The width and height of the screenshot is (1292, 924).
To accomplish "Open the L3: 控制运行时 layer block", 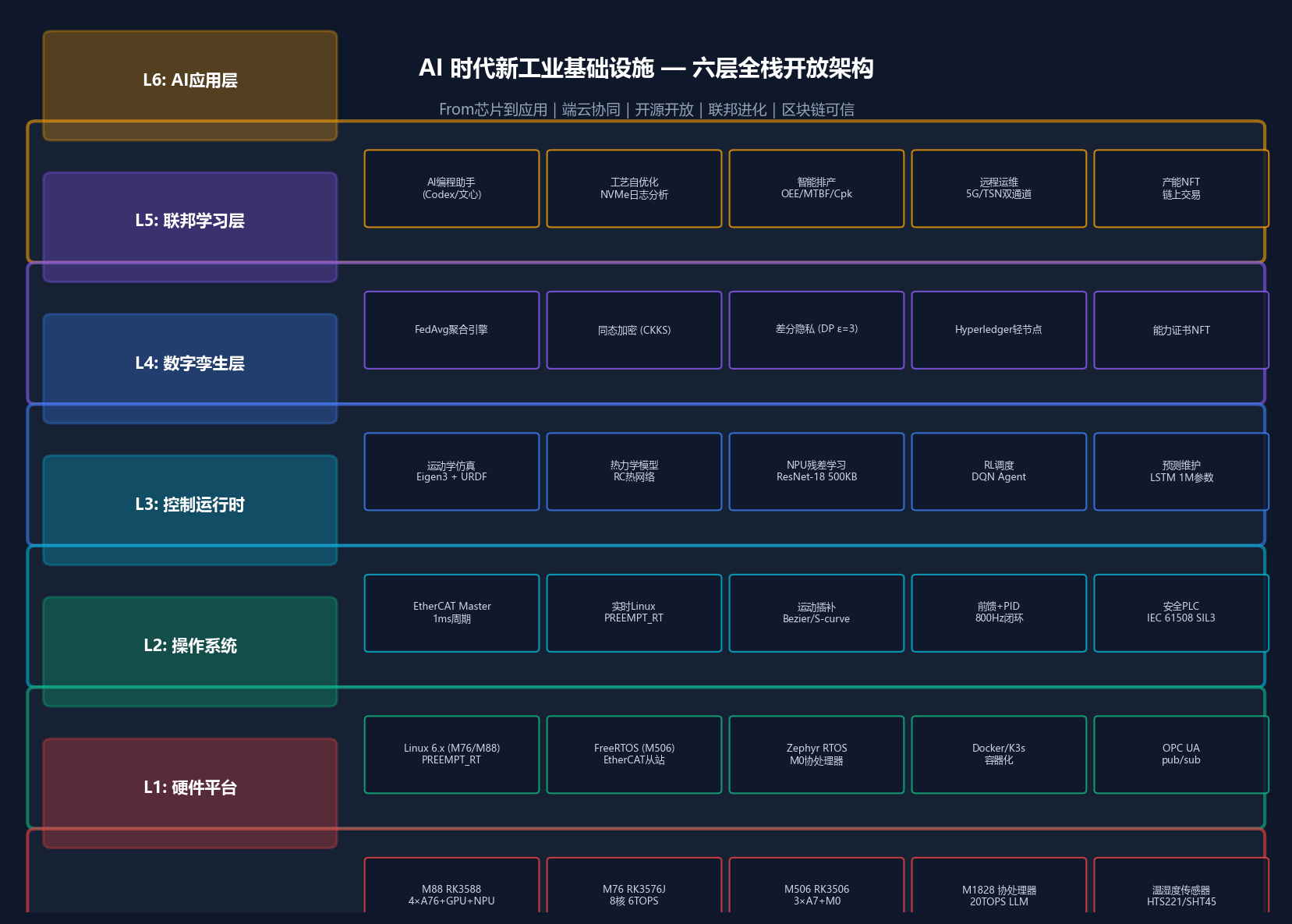I will point(190,510).
